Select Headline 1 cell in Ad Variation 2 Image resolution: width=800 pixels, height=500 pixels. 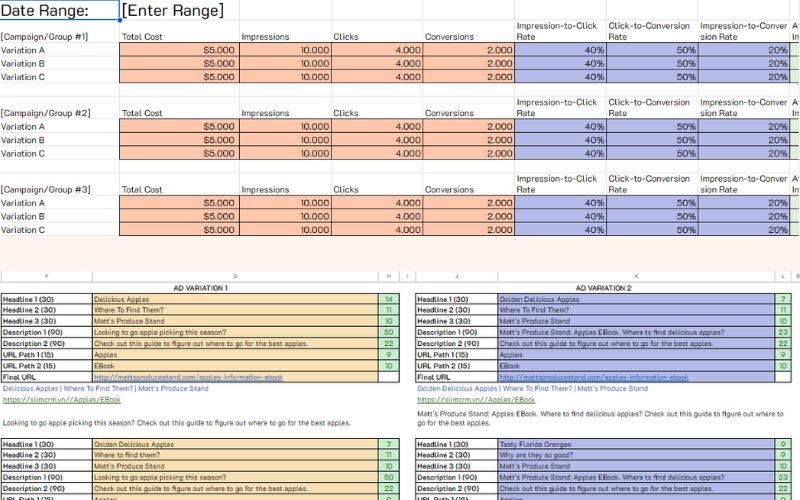455,299
